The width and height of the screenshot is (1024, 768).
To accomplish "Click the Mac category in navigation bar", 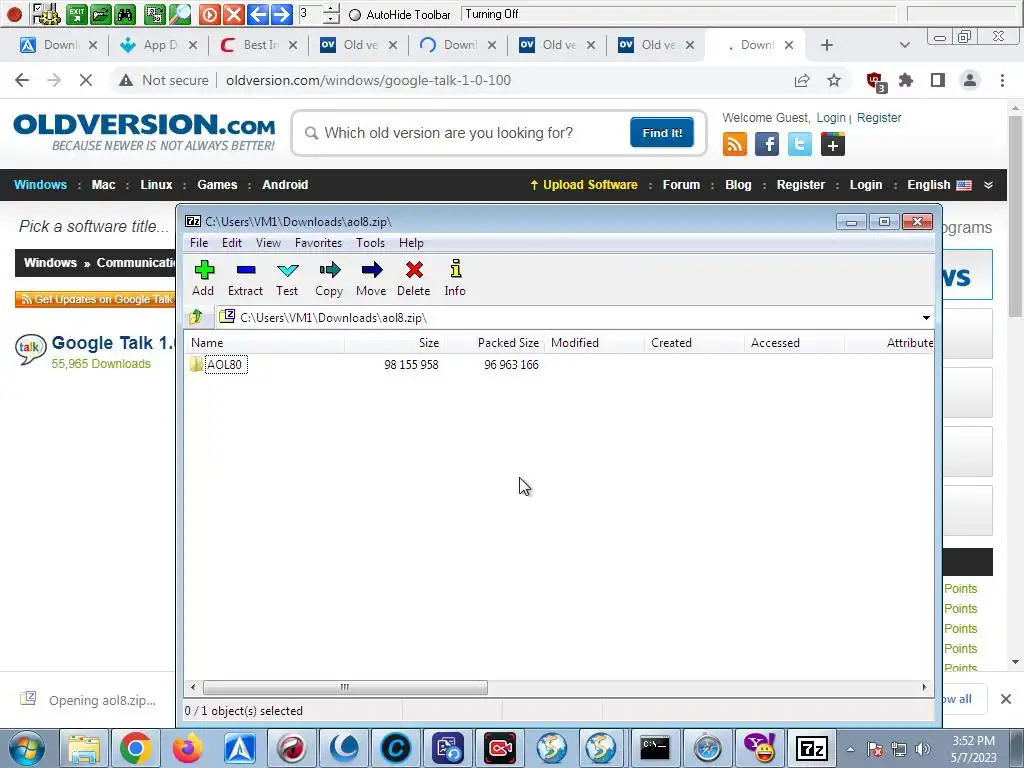I will tap(103, 185).
